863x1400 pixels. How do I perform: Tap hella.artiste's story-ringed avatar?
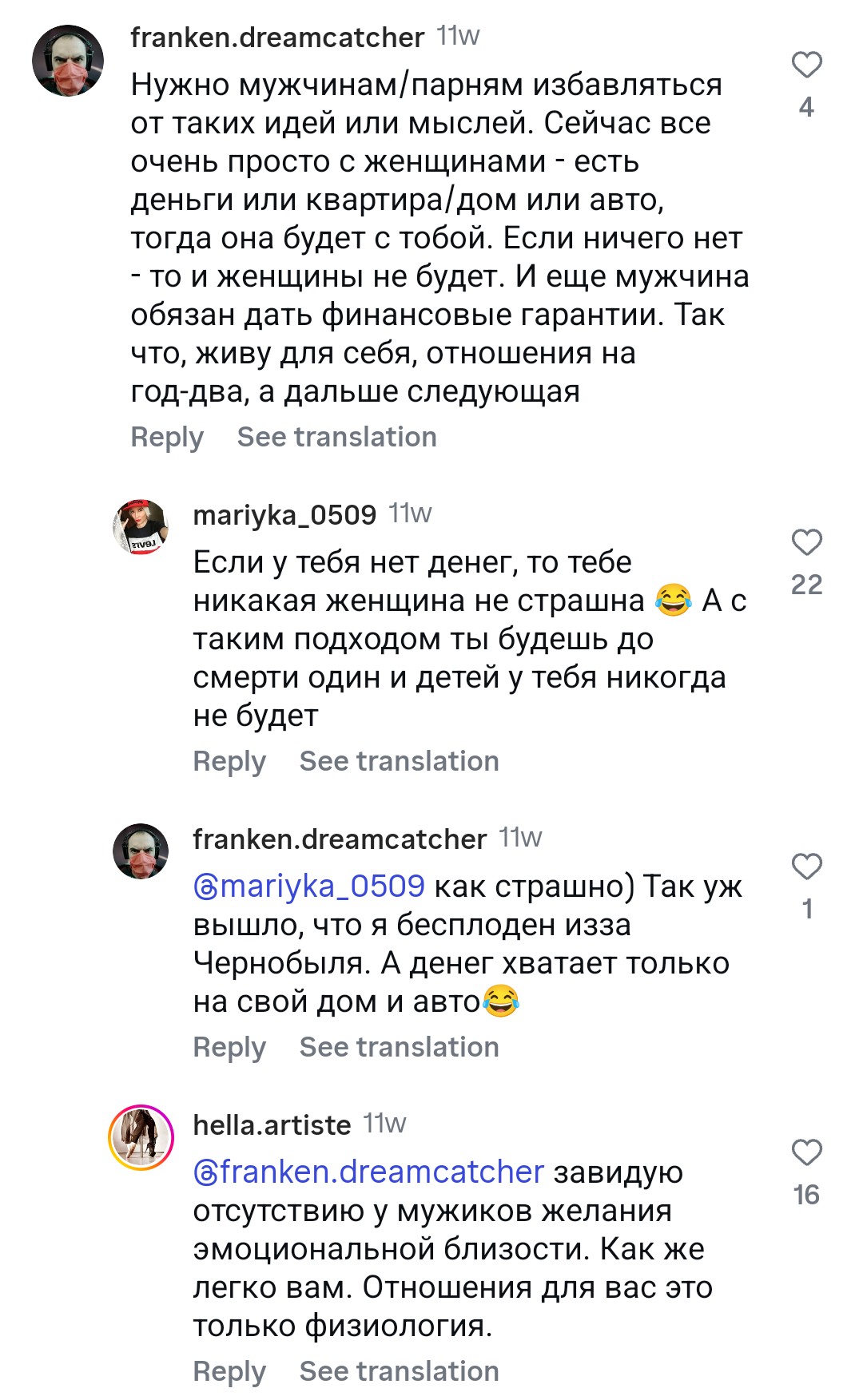141,1137
